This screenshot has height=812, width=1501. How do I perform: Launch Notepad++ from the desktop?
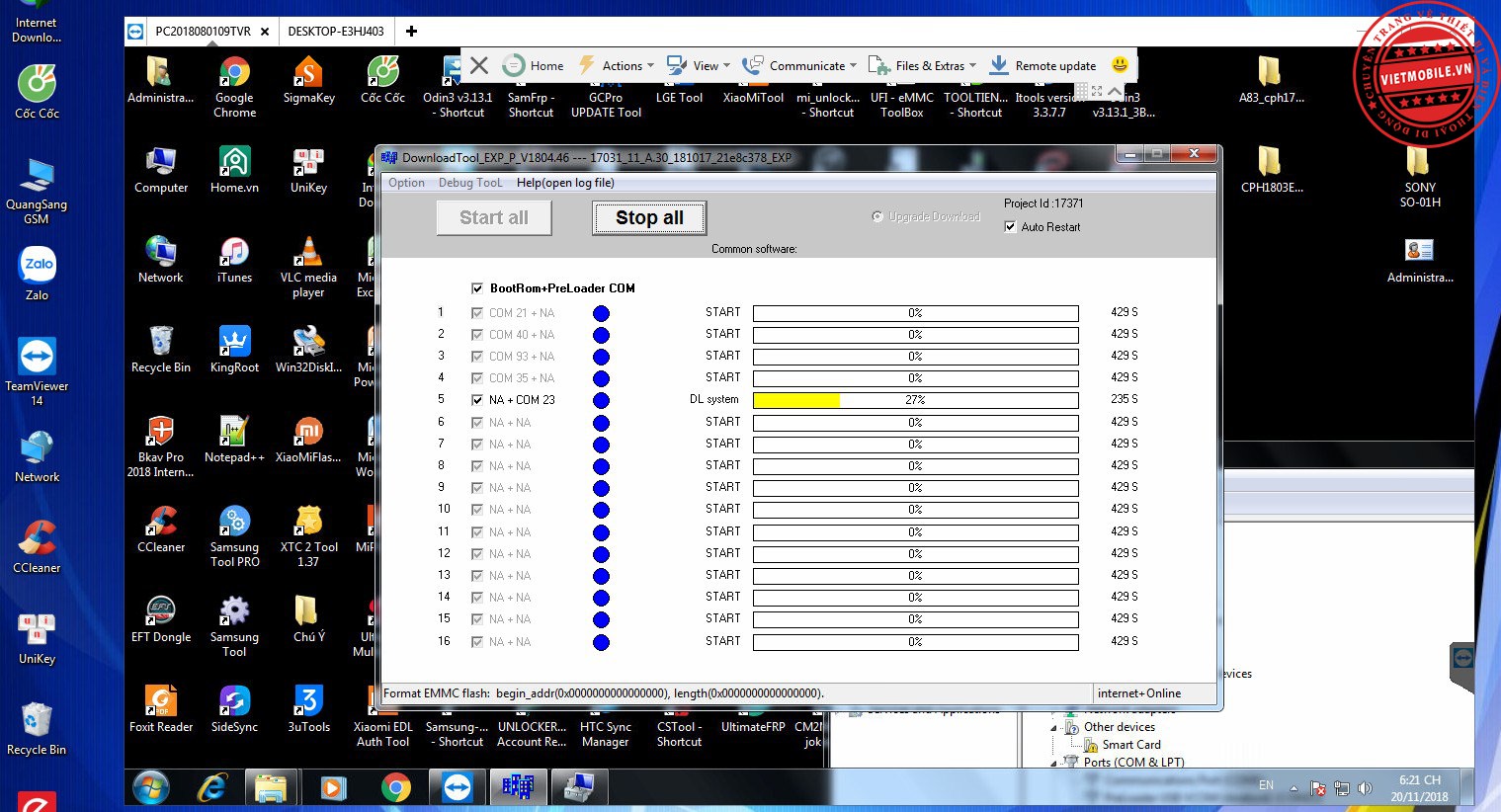point(234,440)
